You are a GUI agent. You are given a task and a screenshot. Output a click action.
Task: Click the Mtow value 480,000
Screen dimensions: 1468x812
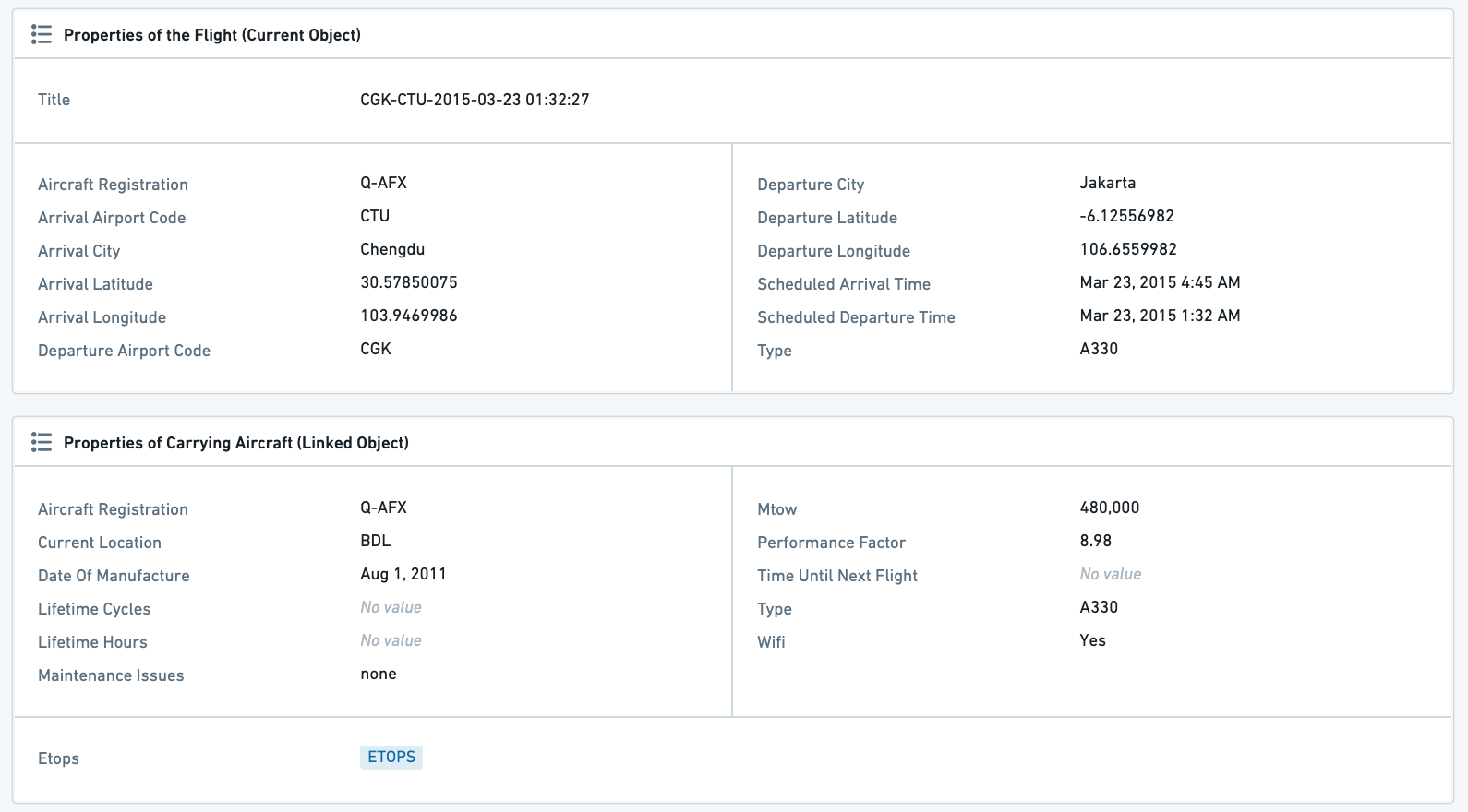1110,507
